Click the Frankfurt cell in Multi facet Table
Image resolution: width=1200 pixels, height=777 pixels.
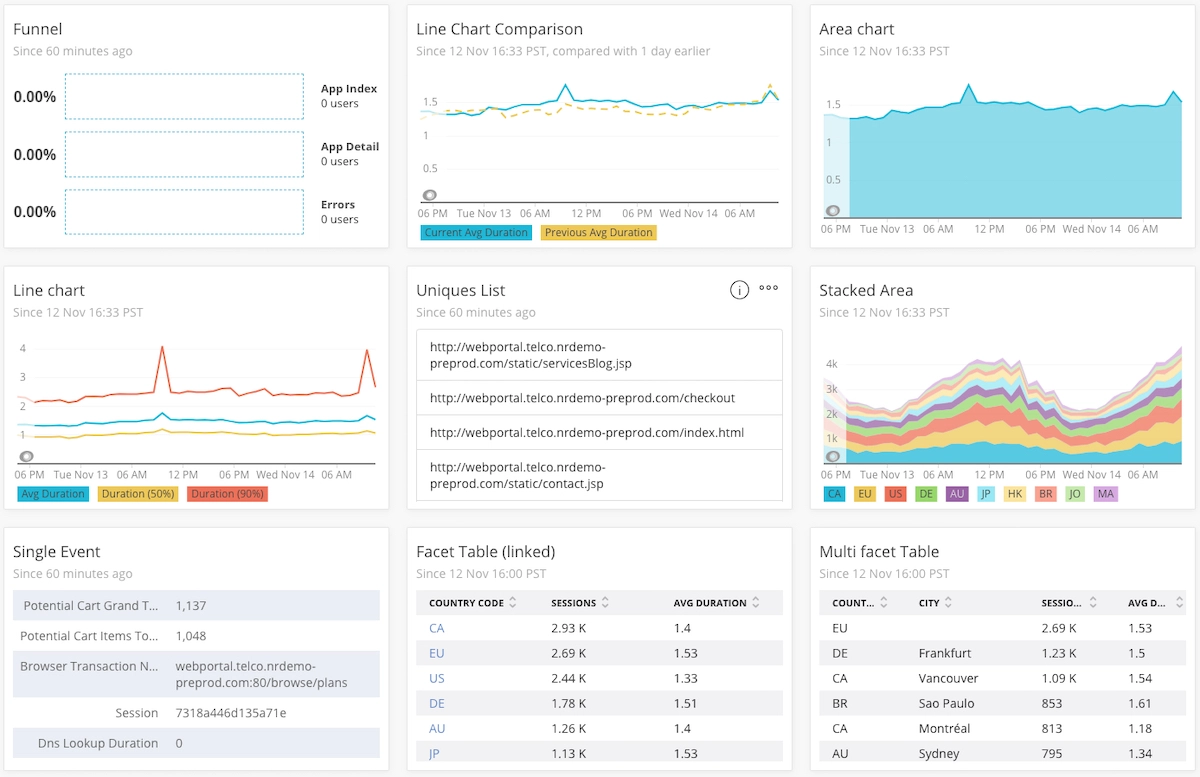click(x=945, y=653)
